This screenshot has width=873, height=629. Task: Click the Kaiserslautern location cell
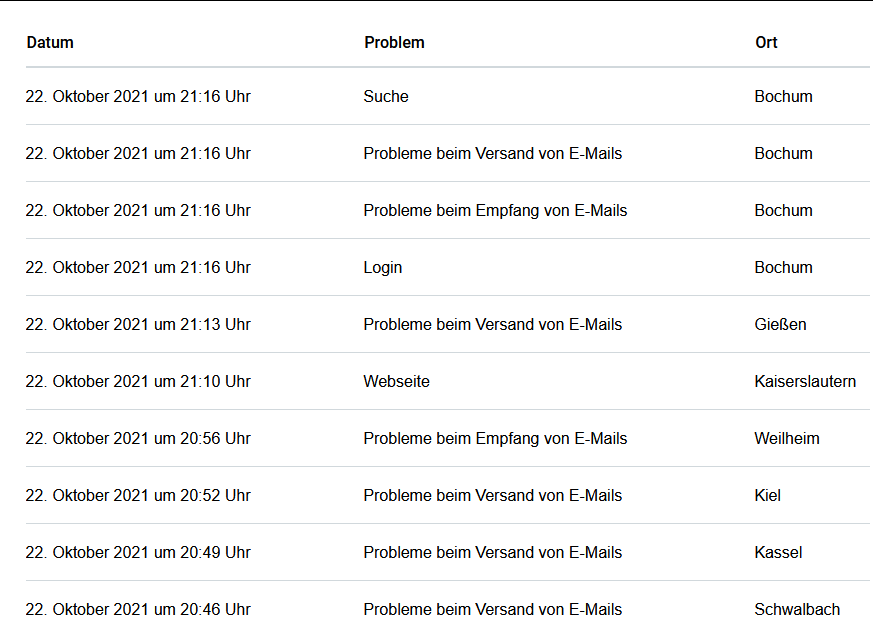(x=805, y=382)
